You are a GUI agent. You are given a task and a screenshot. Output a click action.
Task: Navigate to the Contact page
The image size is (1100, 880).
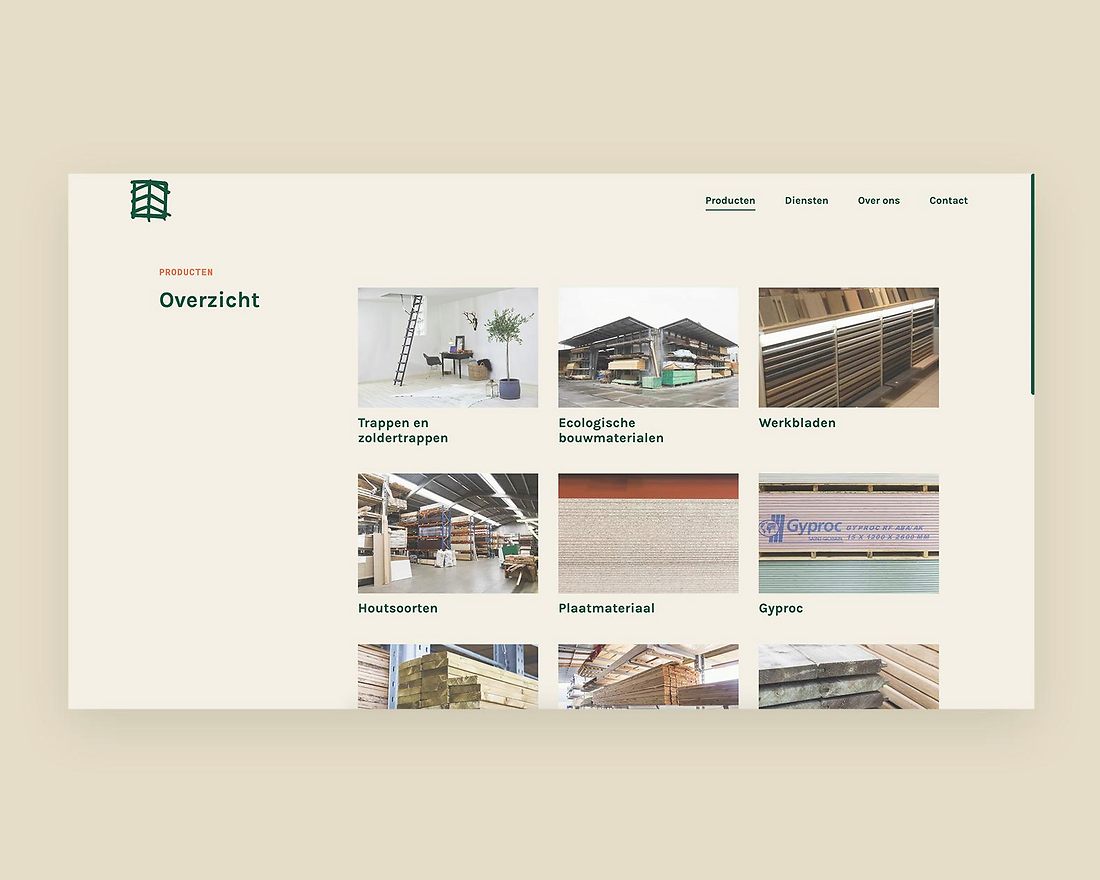pos(948,201)
